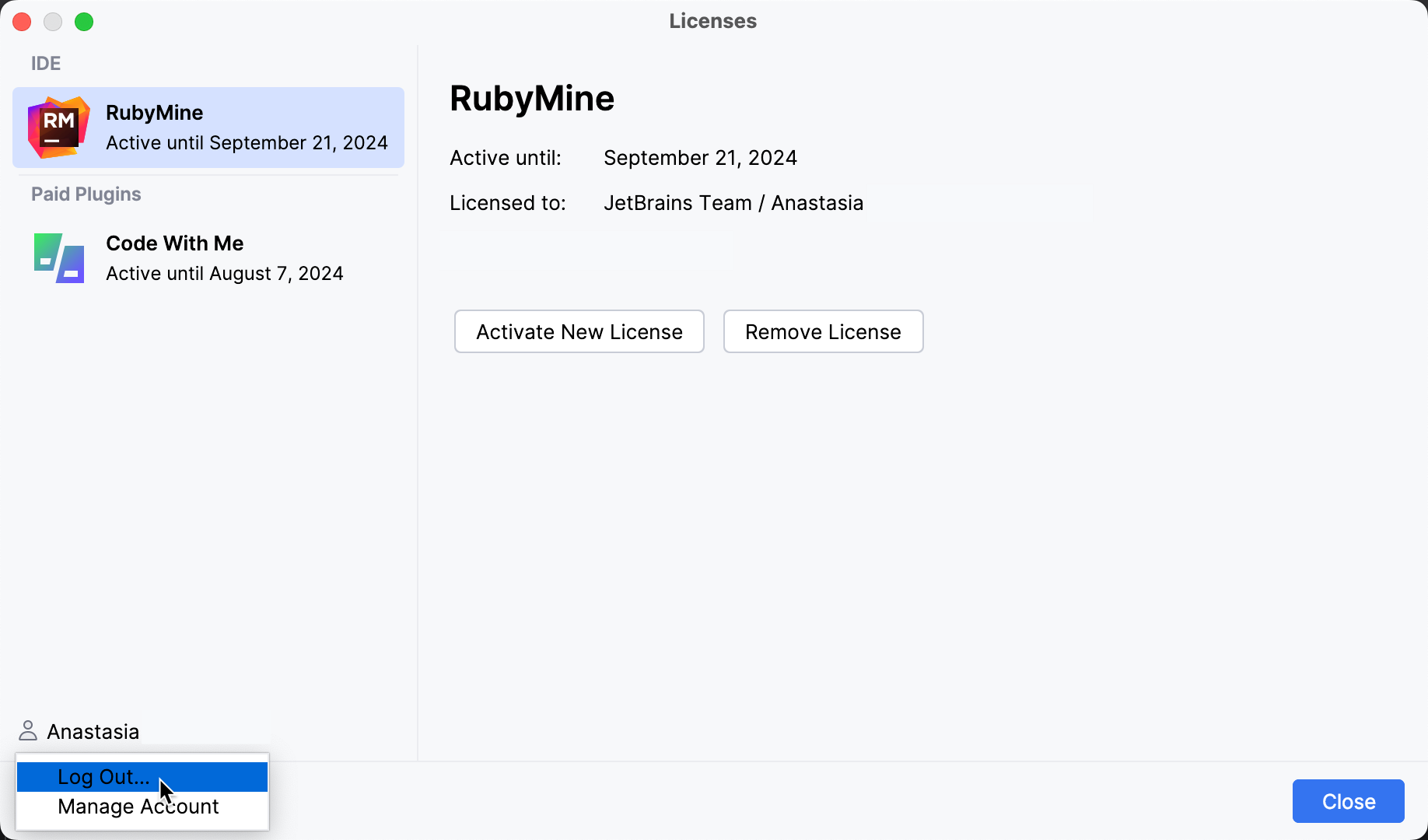Click the Paid Plugins section header
The width and height of the screenshot is (1428, 840).
point(86,194)
